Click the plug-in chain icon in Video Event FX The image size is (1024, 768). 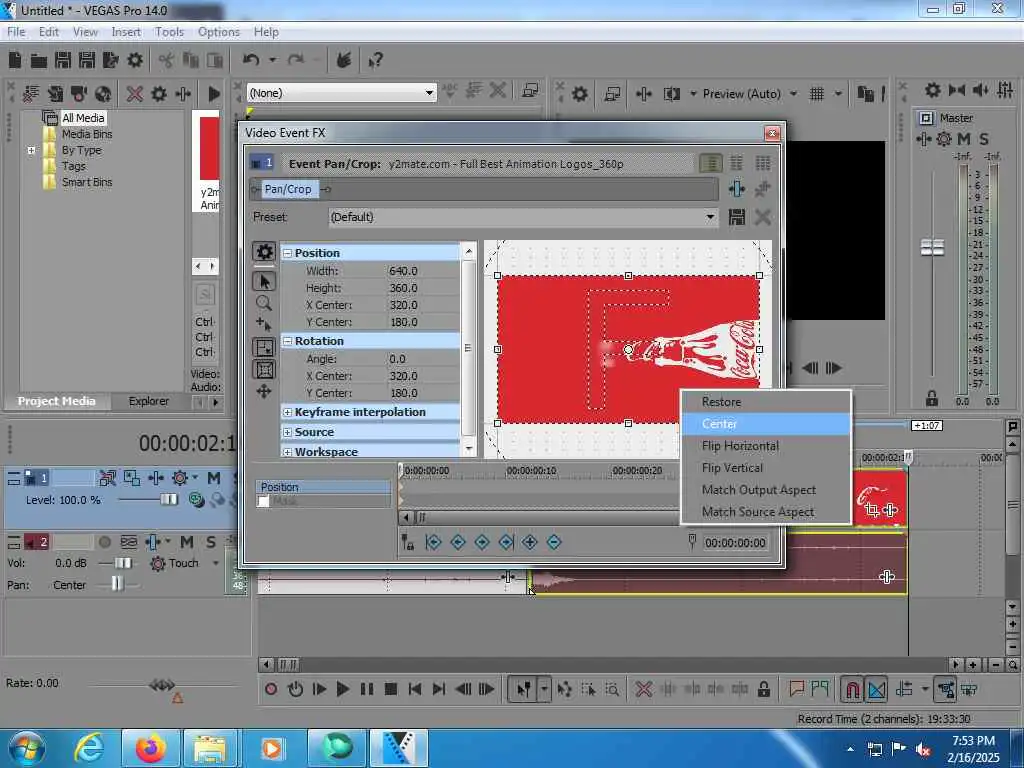[737, 189]
